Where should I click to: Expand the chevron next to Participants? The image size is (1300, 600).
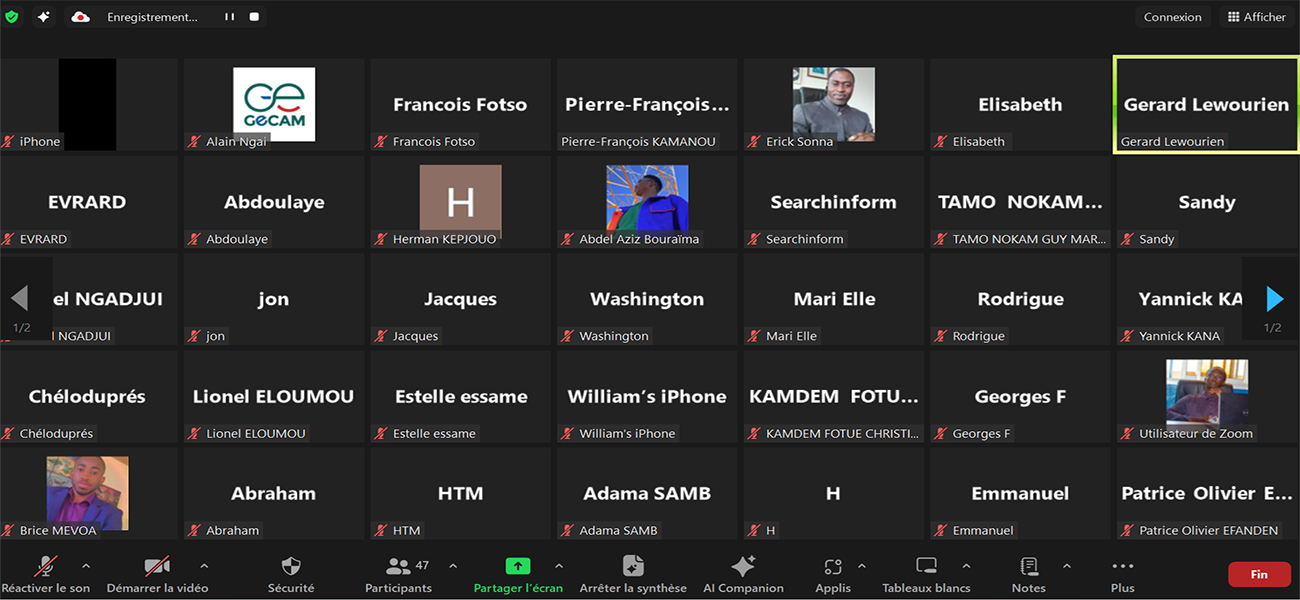453,566
